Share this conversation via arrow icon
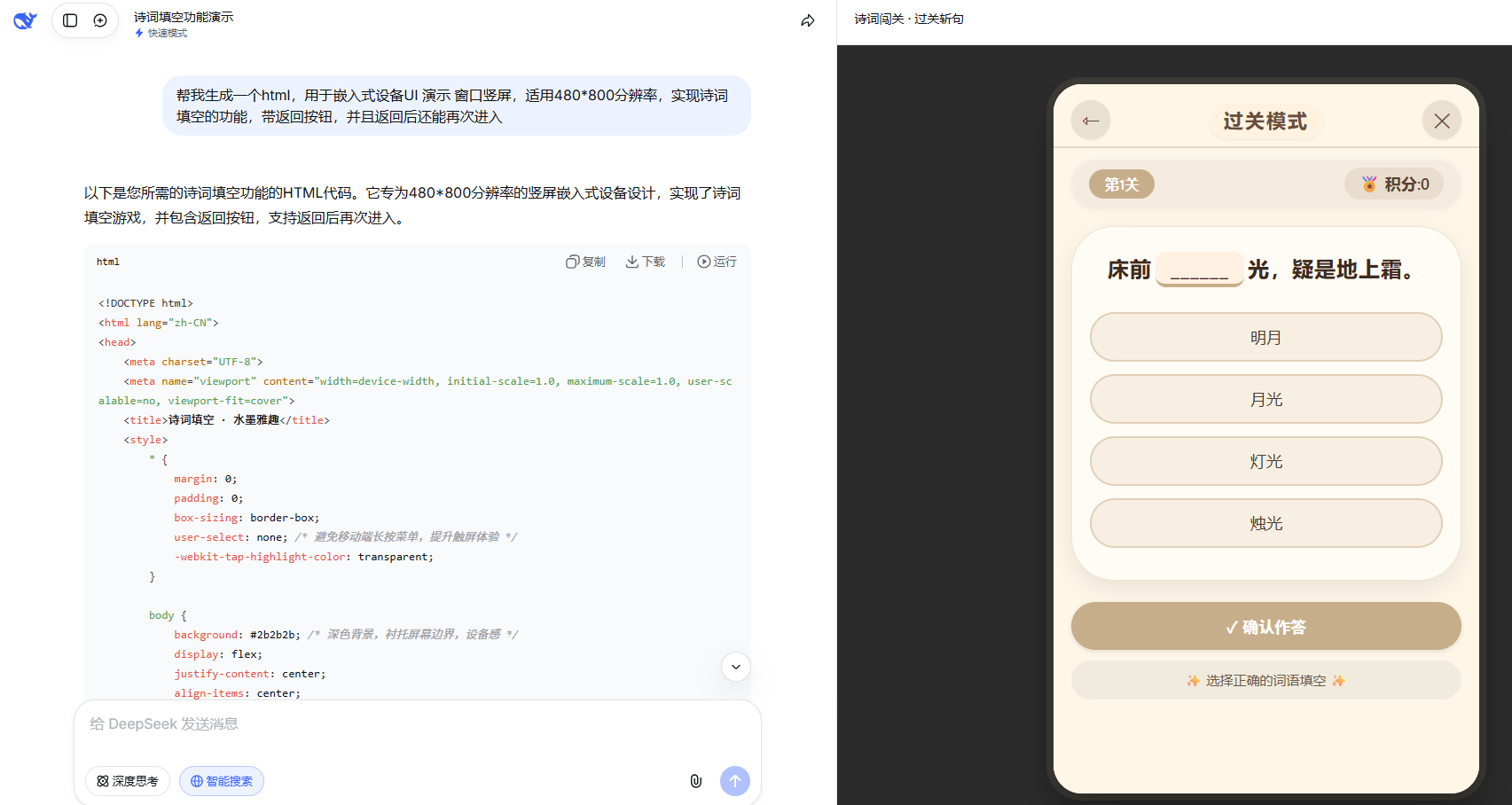This screenshot has width=1512, height=805. click(x=808, y=20)
